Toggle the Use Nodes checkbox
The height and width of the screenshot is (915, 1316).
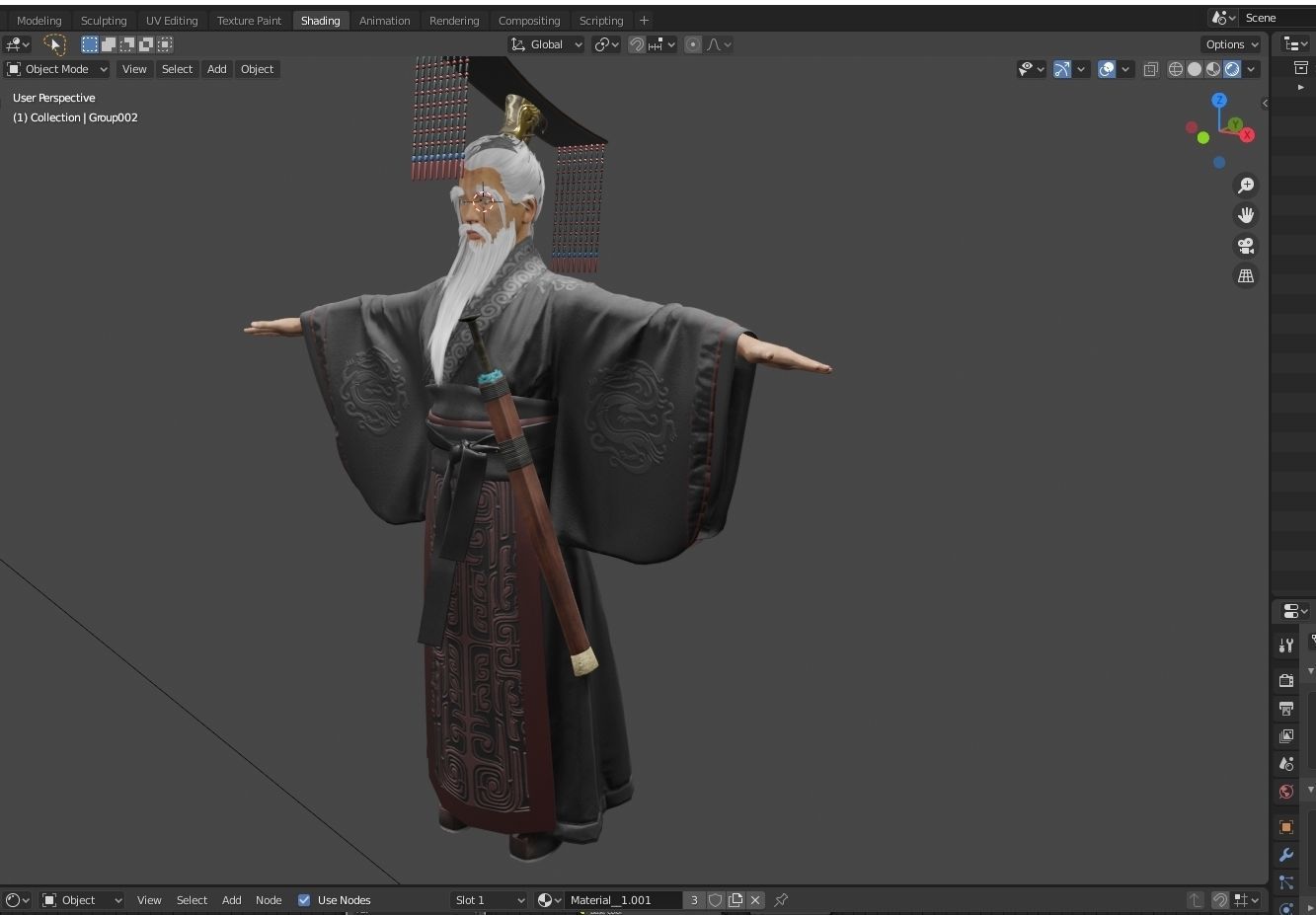pos(304,900)
